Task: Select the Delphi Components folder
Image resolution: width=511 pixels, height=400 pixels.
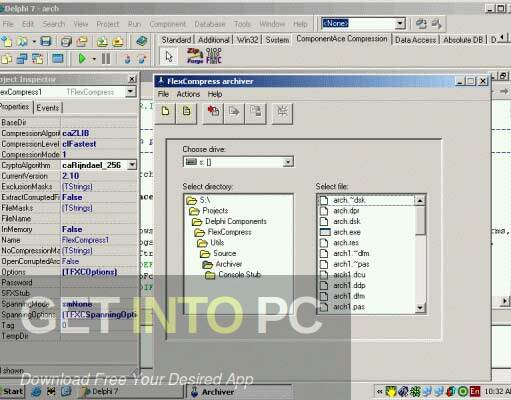Action: coord(236,221)
